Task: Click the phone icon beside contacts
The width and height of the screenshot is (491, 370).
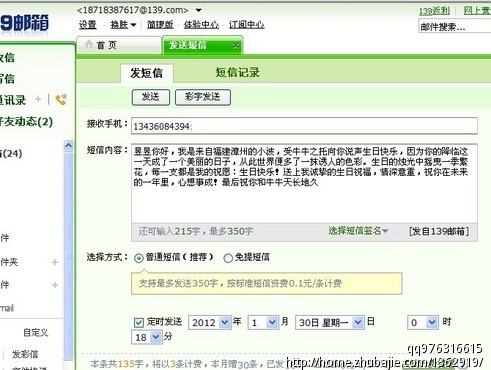Action: tap(61, 99)
